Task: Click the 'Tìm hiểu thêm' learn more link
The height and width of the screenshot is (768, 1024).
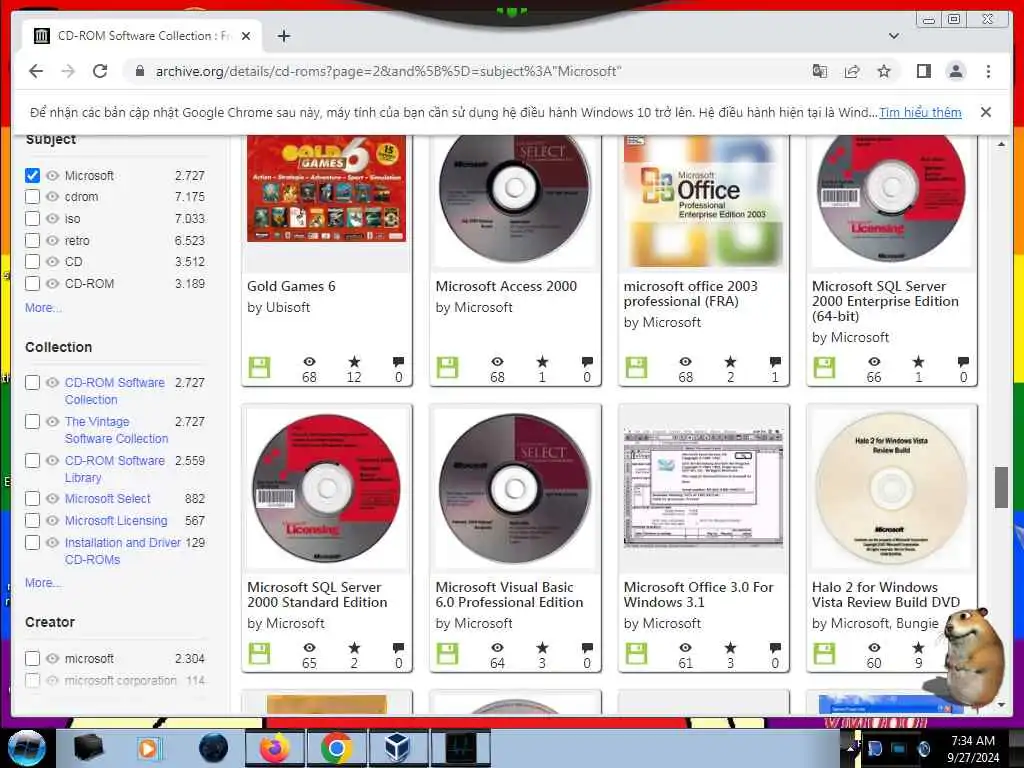Action: point(920,112)
